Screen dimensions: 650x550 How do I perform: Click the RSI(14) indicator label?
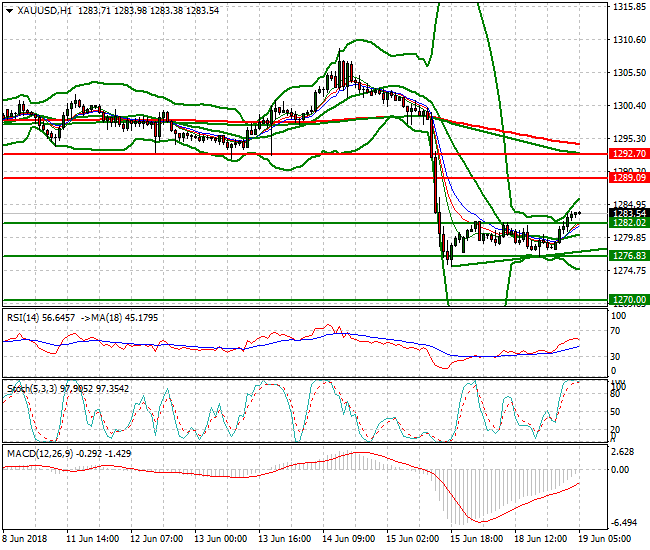27,317
